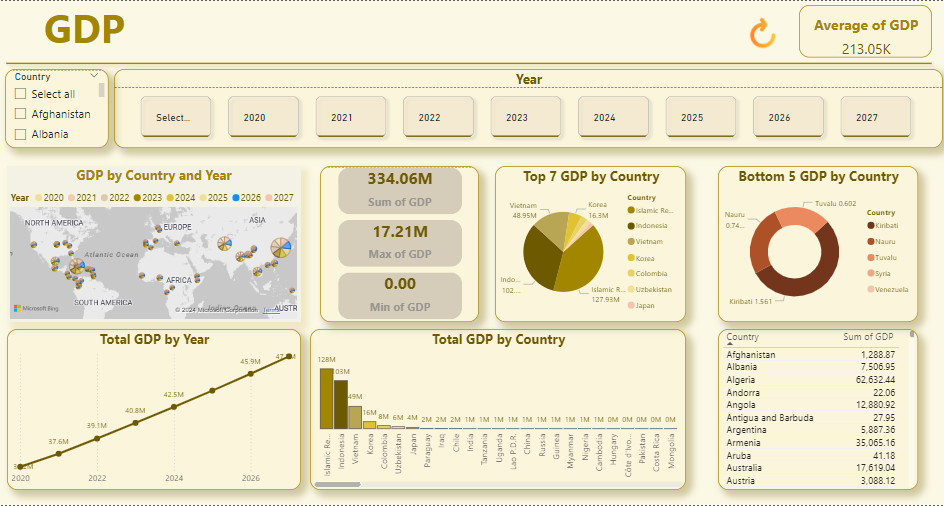The image size is (944, 506).
Task: Click the 2027 map legend swatch
Action: [x=269, y=198]
